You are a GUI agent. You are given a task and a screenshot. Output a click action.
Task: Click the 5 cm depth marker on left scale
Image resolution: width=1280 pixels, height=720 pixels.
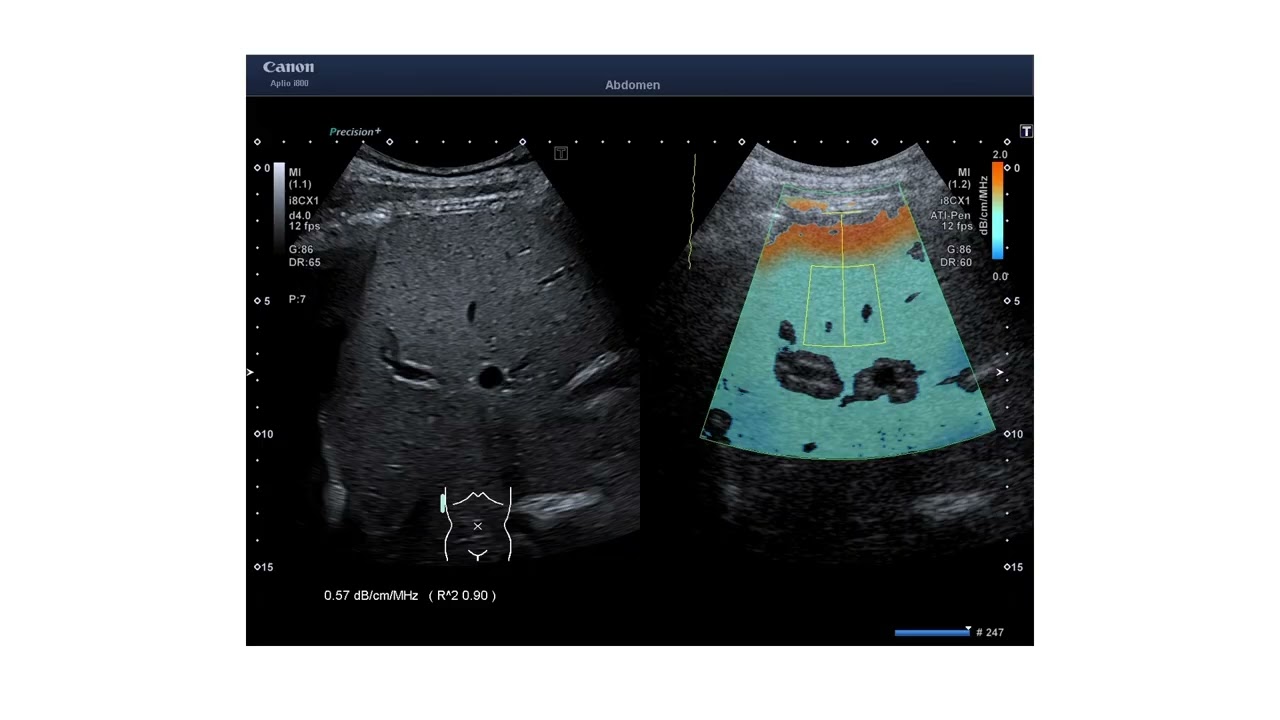click(x=262, y=301)
